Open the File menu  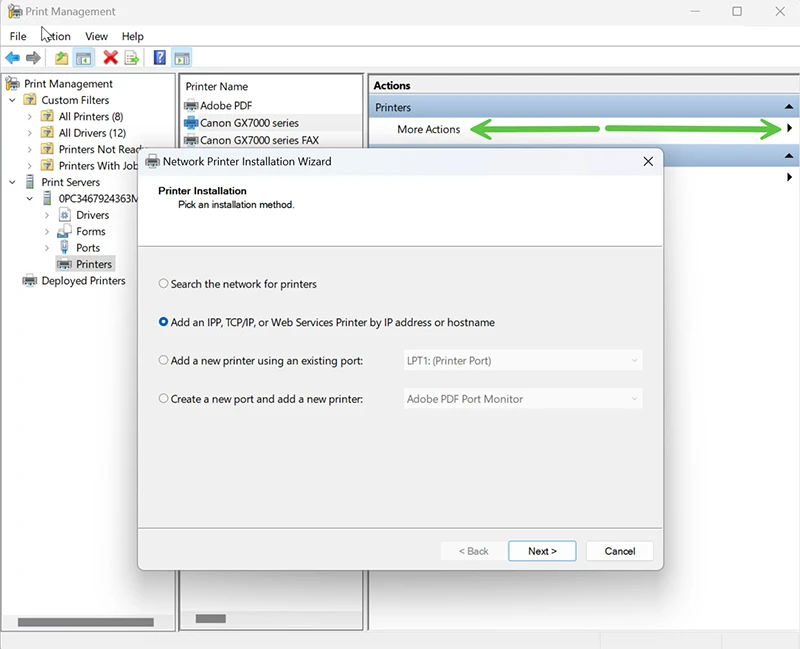tap(17, 36)
